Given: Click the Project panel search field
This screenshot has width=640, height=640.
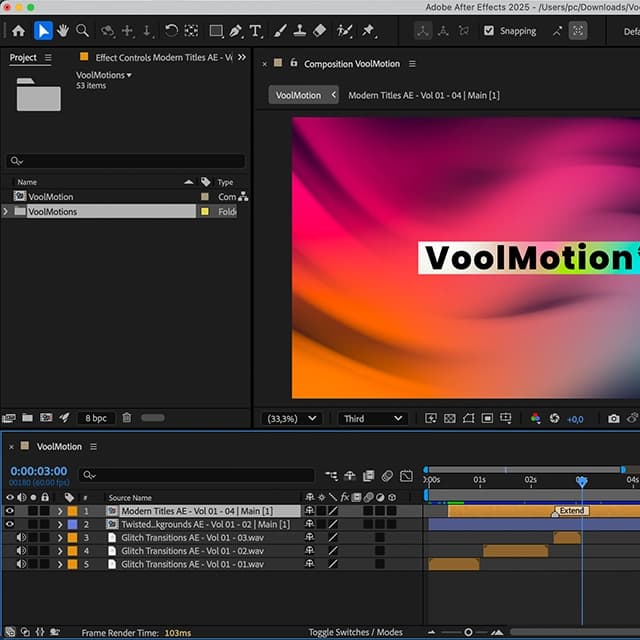Looking at the screenshot, I should tap(126, 161).
